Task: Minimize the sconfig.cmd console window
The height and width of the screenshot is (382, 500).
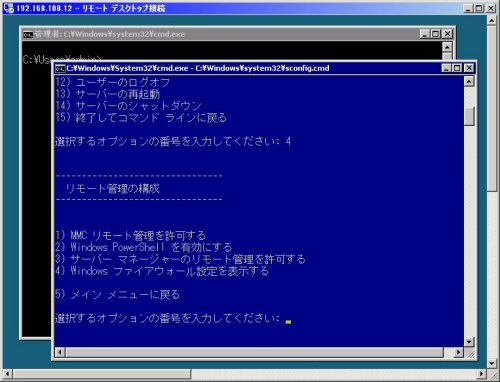Action: 446,68
